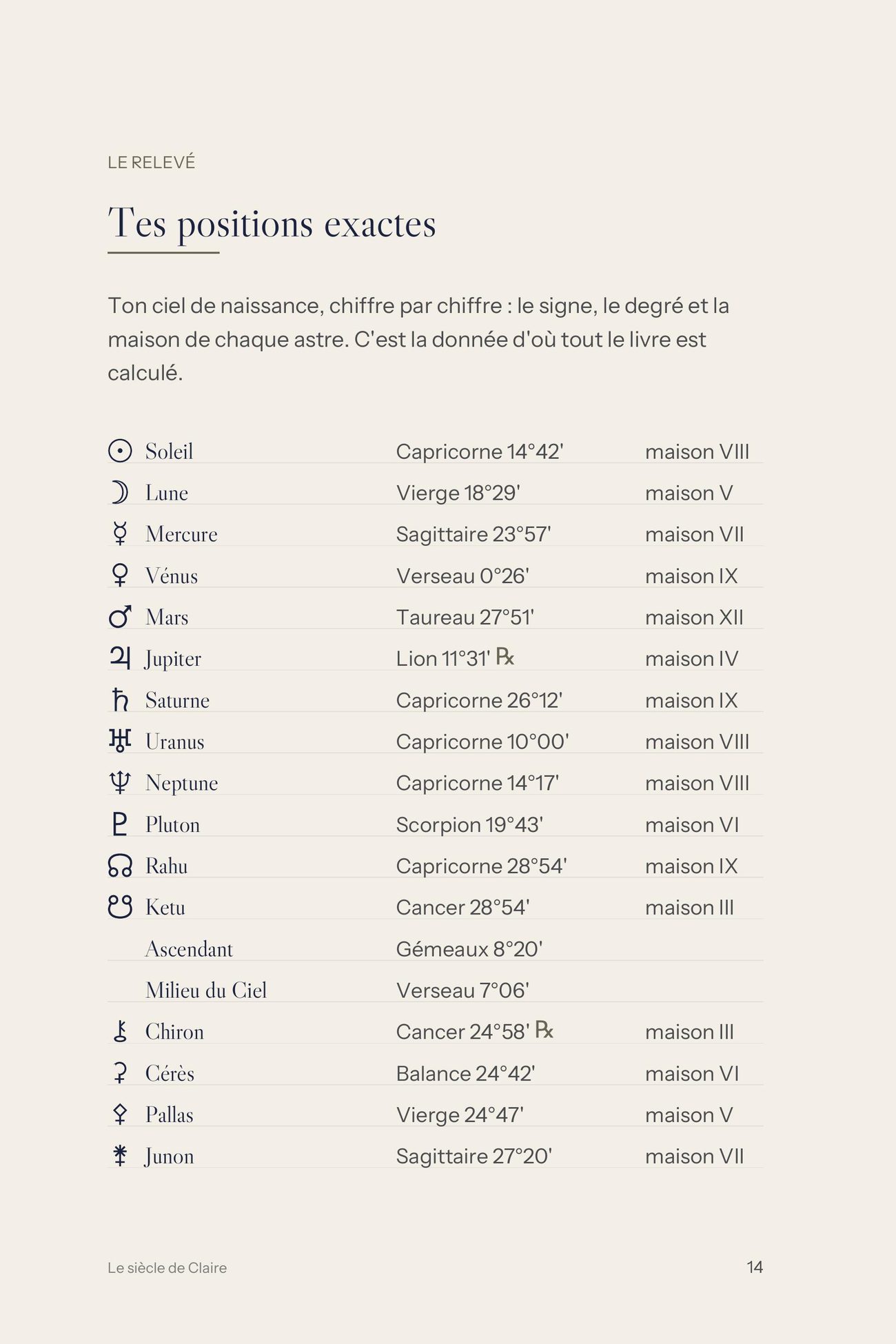Image resolution: width=896 pixels, height=1344 pixels.
Task: Click the Junon asteroid glyph
Action: click(x=120, y=1155)
